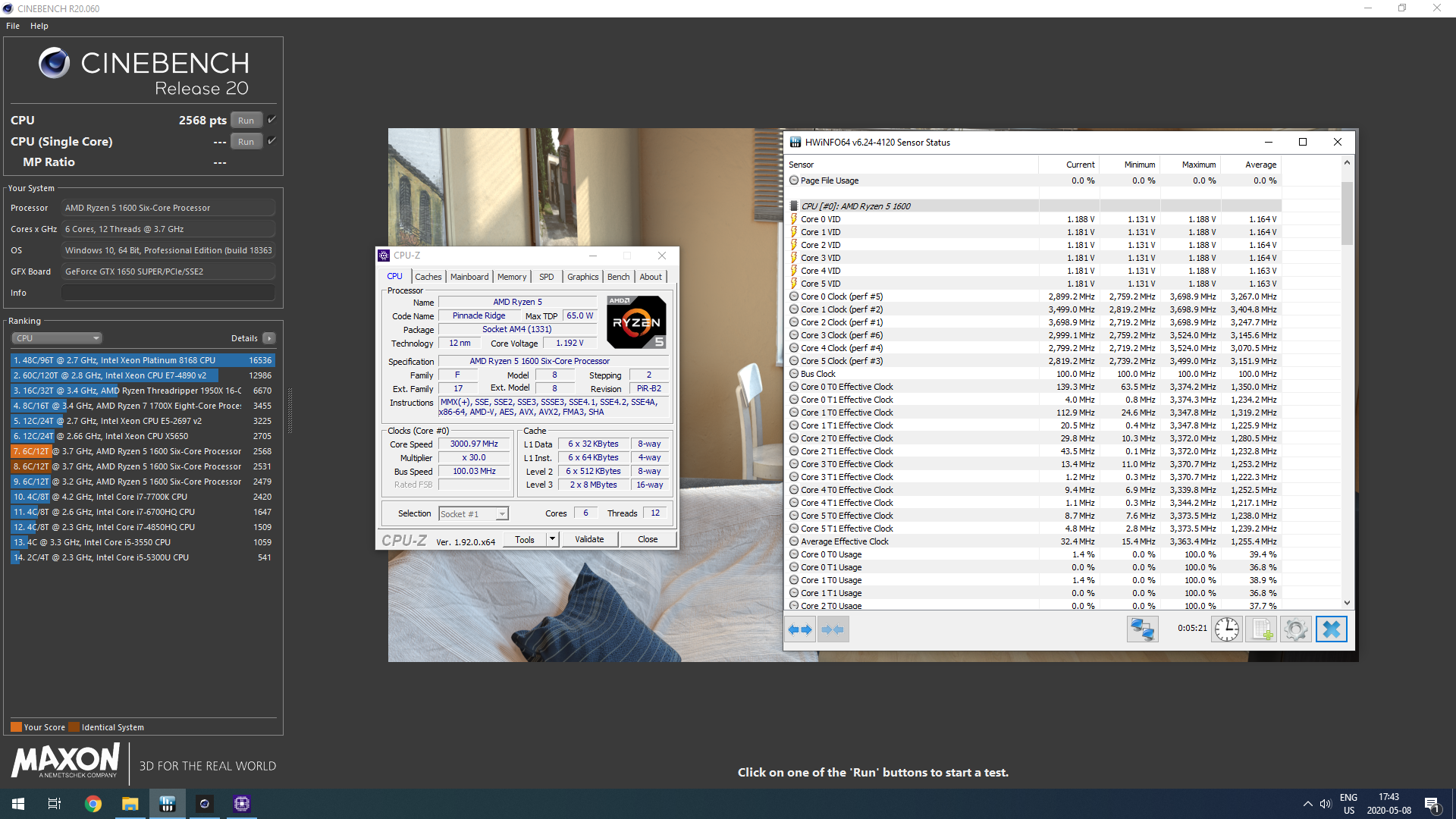Screen dimensions: 1456x819
Task: Switch to CPU-Z Mainboard tab
Action: click(469, 277)
